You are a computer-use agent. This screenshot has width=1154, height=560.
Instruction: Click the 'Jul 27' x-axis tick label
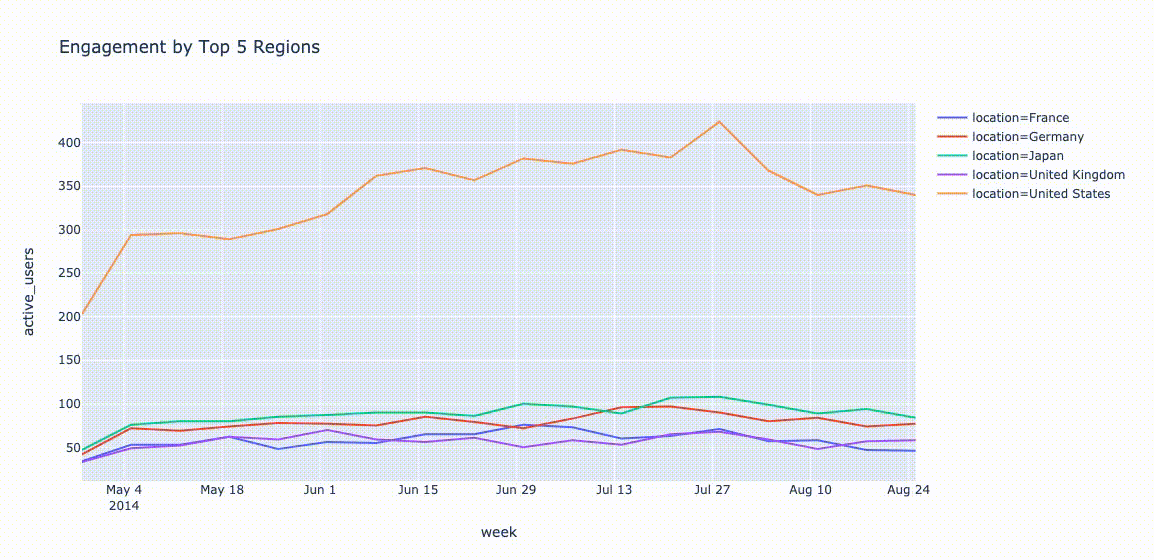[712, 490]
